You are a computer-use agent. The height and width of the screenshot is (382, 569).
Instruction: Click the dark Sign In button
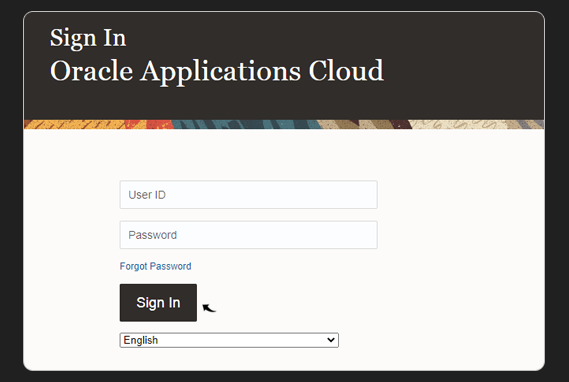[x=158, y=303]
